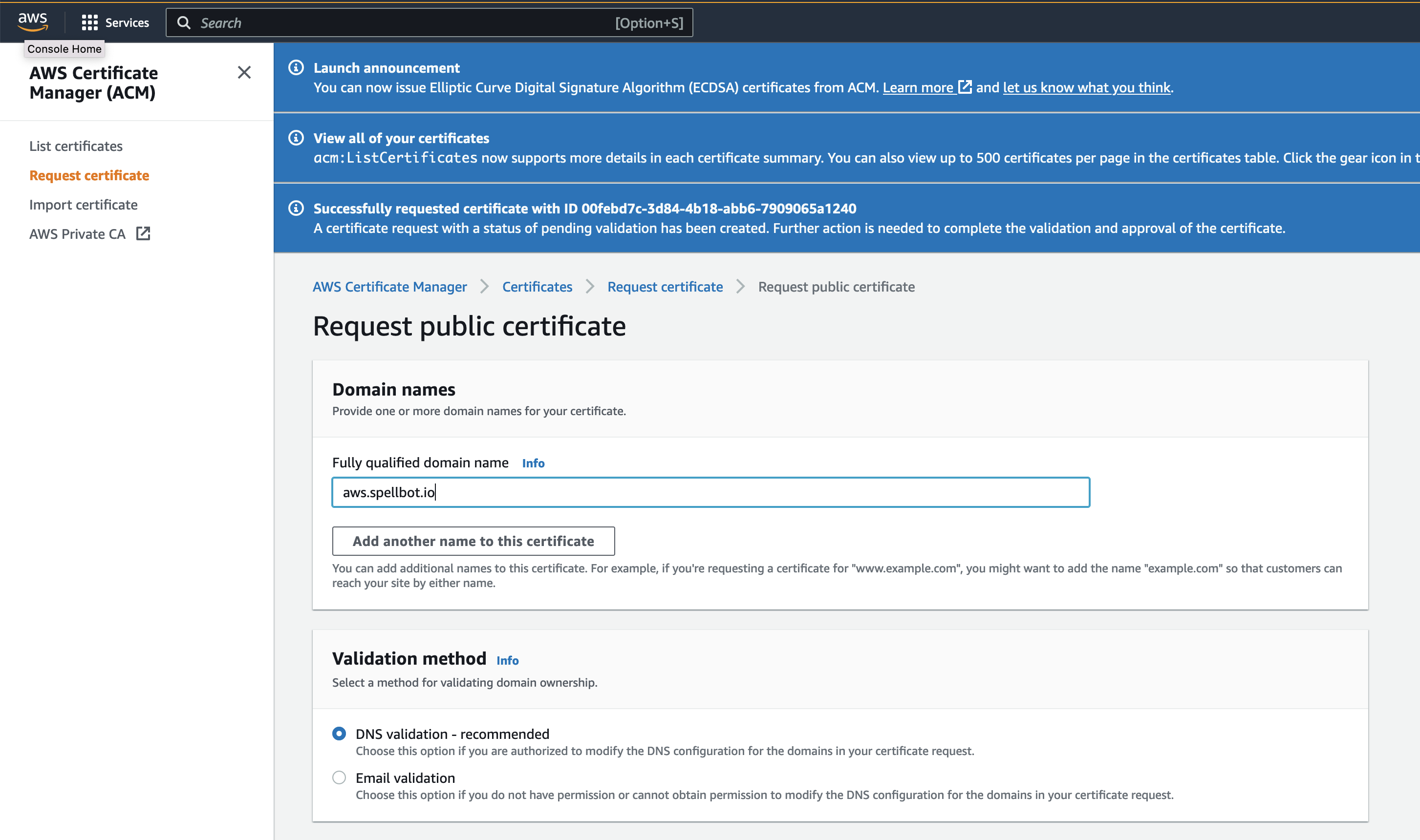Select the Email validation radio button
Viewport: 1420px width, 840px height.
click(x=339, y=777)
